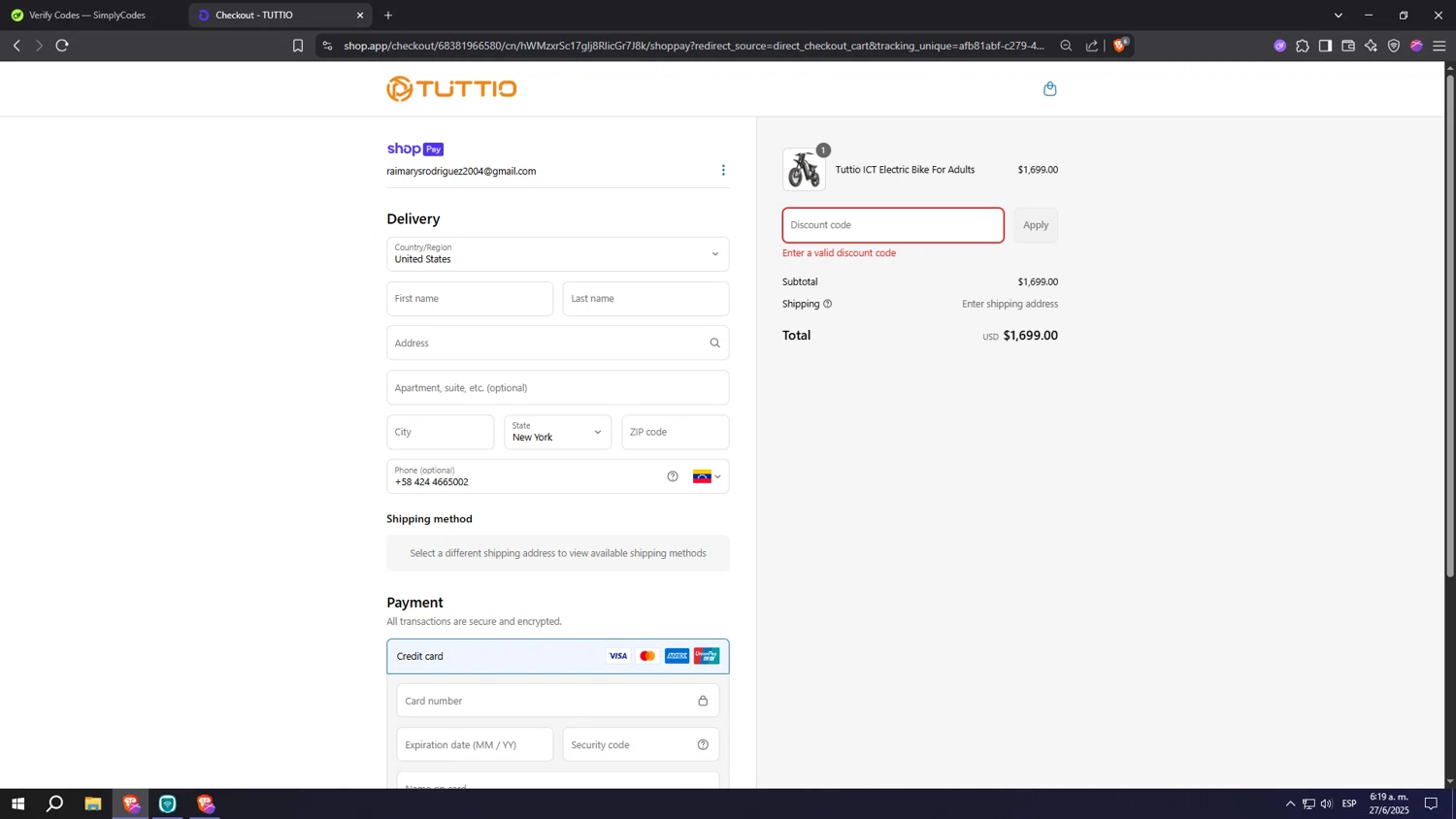Click the American Express logo
Screen dimensions: 1456x819
(x=678, y=657)
